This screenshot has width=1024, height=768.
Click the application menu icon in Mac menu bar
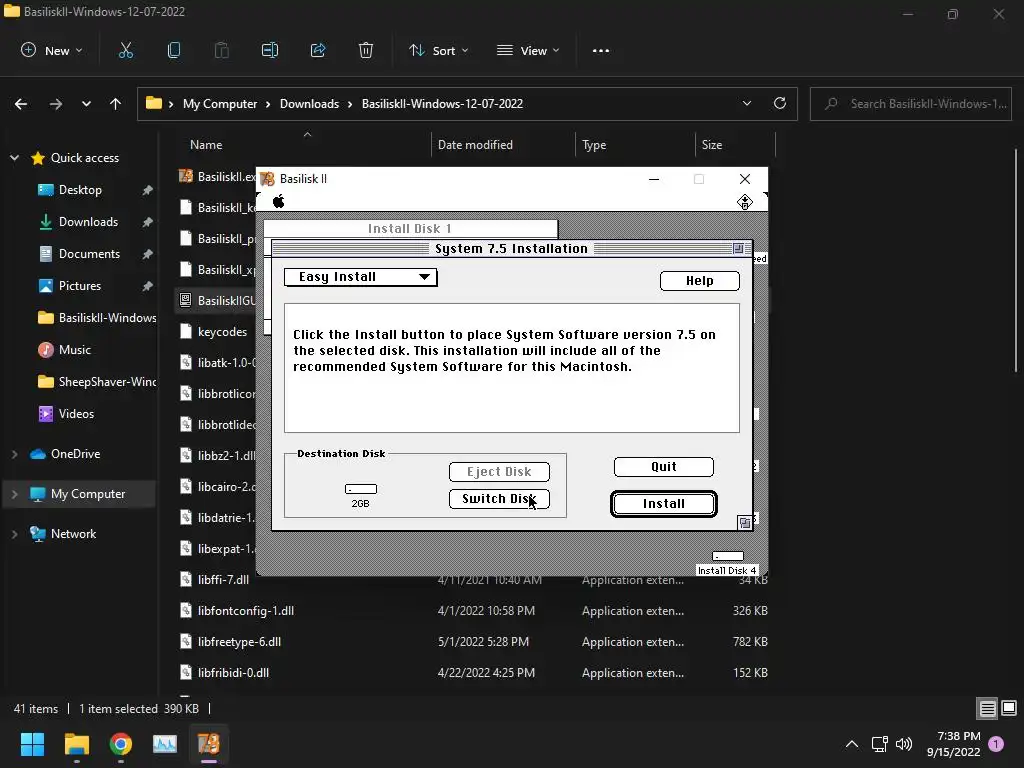(745, 202)
